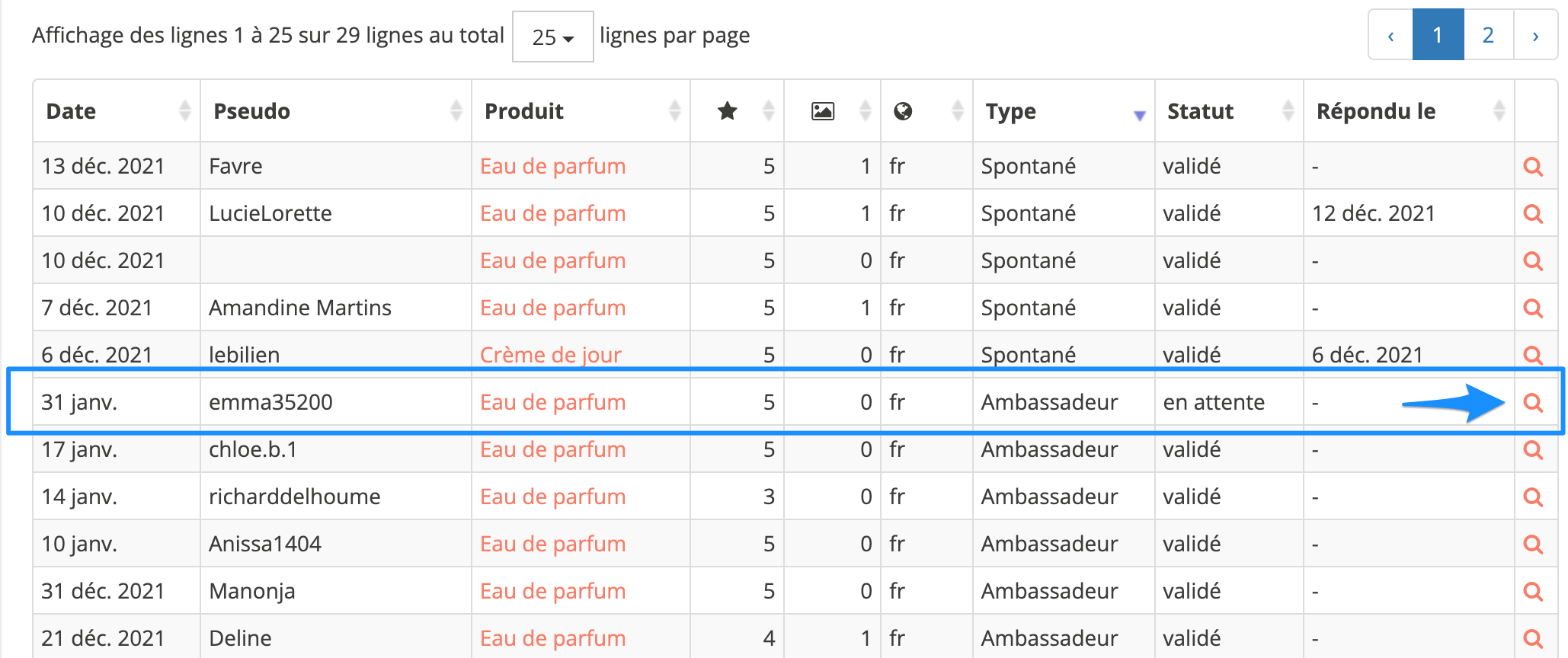Go to the previous page arrow
Image resolution: width=1568 pixels, height=658 pixels.
(1390, 35)
